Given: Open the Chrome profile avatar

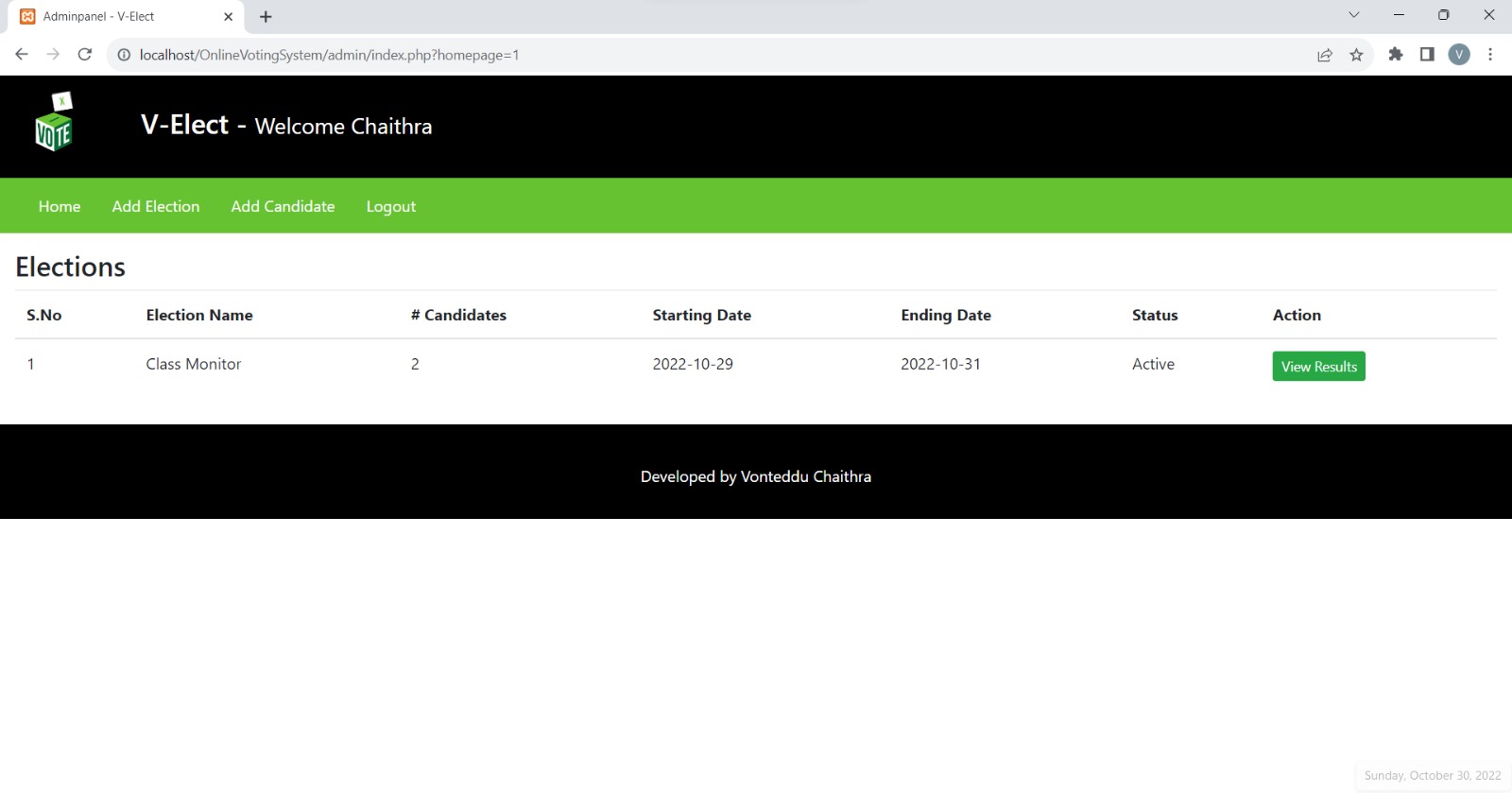Looking at the screenshot, I should pyautogui.click(x=1459, y=55).
